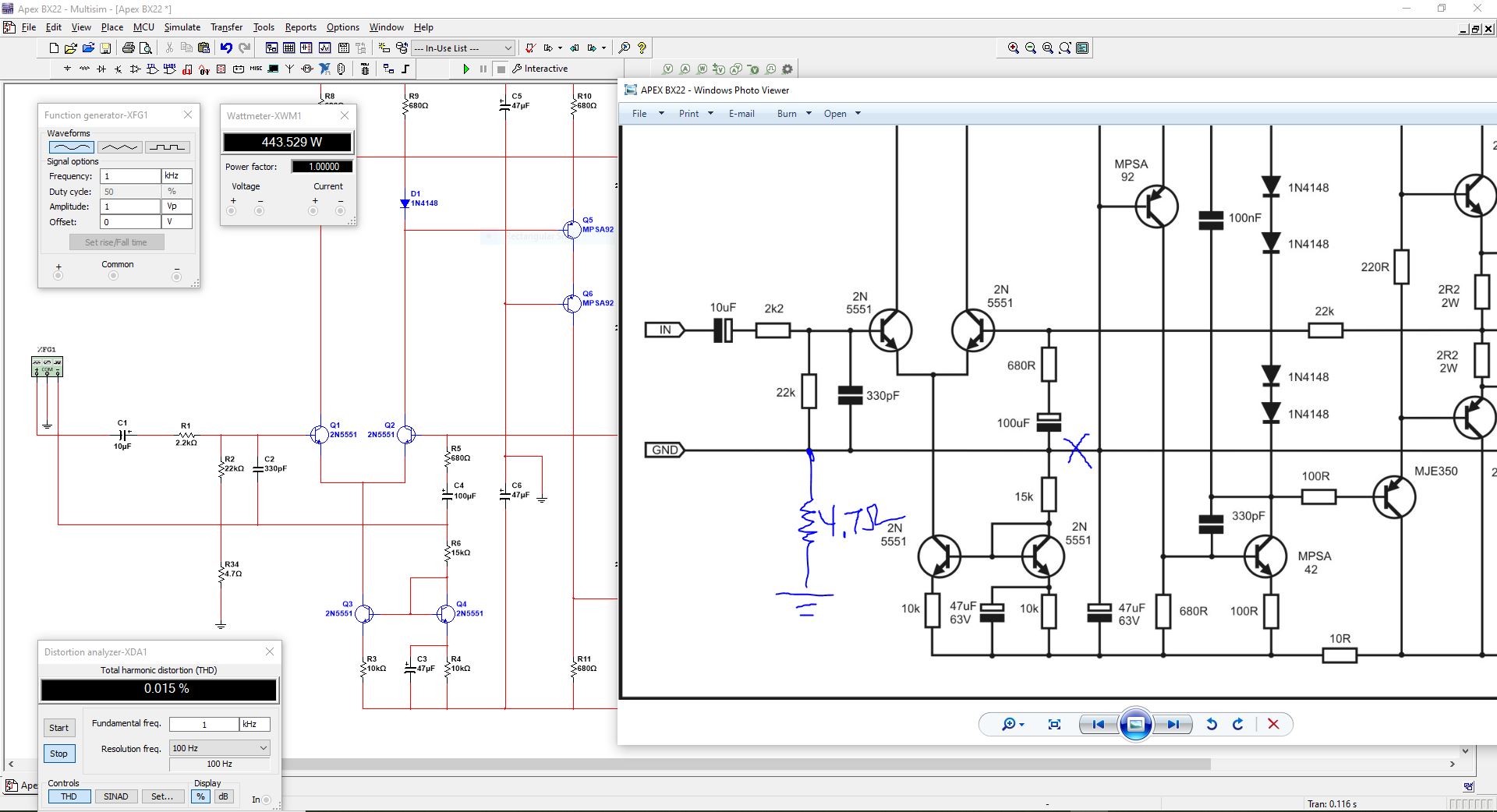1497x812 pixels.
Task: Expand the Photo Viewer Open menu
Action: pyautogui.click(x=842, y=114)
